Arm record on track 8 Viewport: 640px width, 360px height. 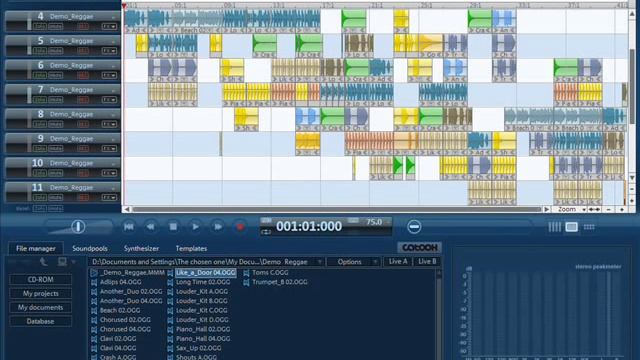[83, 124]
